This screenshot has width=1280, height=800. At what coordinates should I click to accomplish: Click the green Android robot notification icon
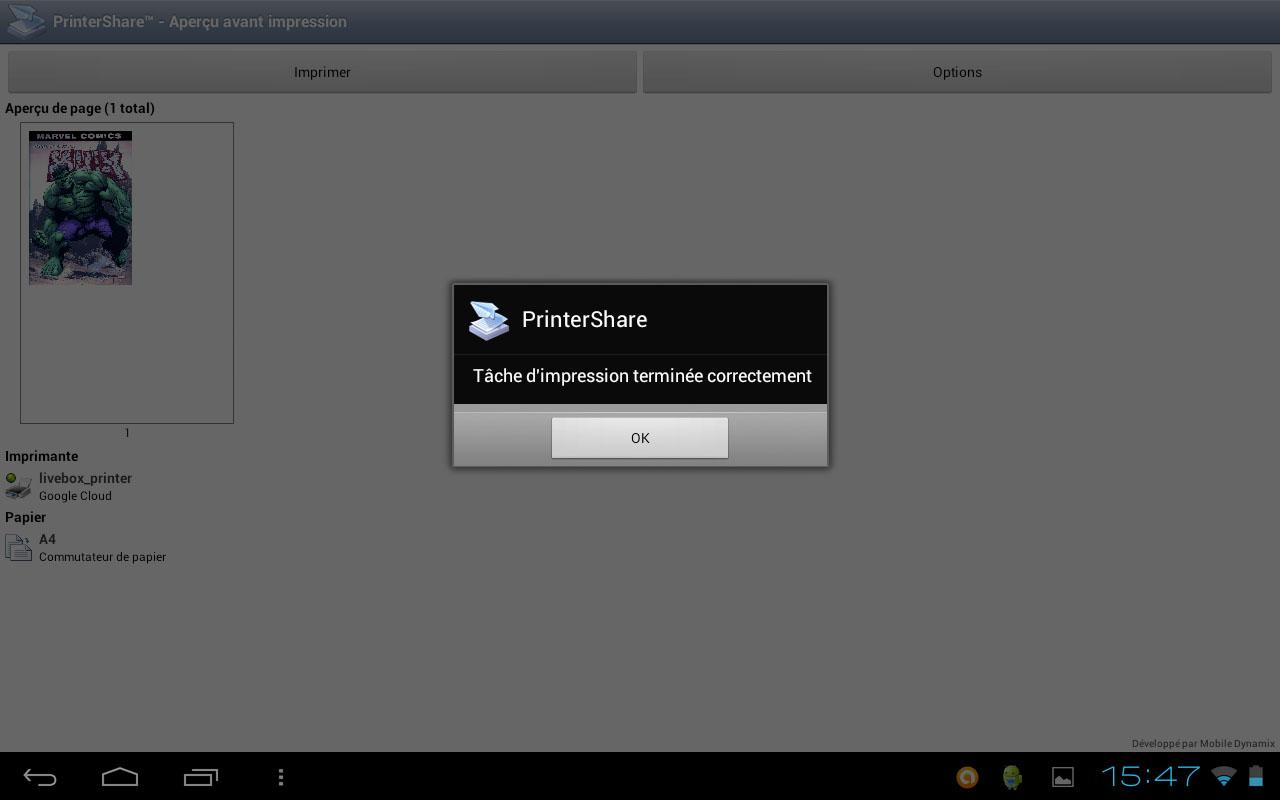(x=1013, y=777)
